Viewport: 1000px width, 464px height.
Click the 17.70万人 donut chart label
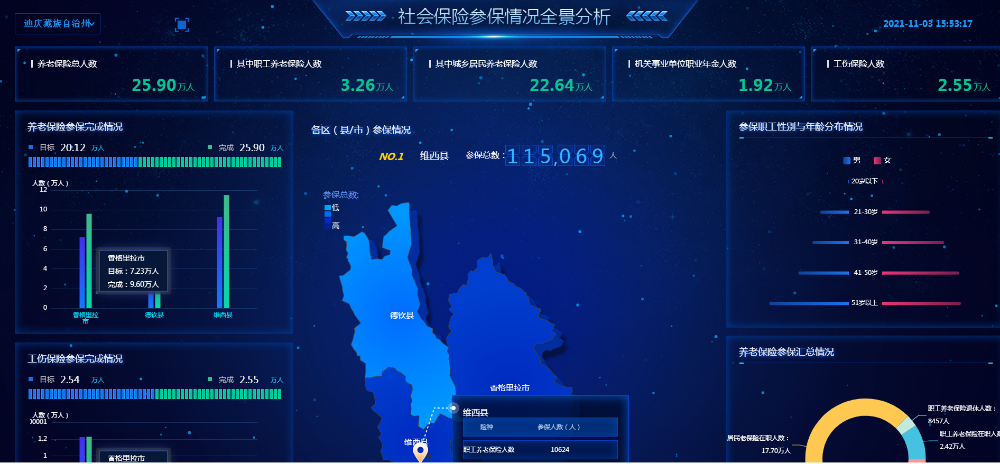point(776,451)
